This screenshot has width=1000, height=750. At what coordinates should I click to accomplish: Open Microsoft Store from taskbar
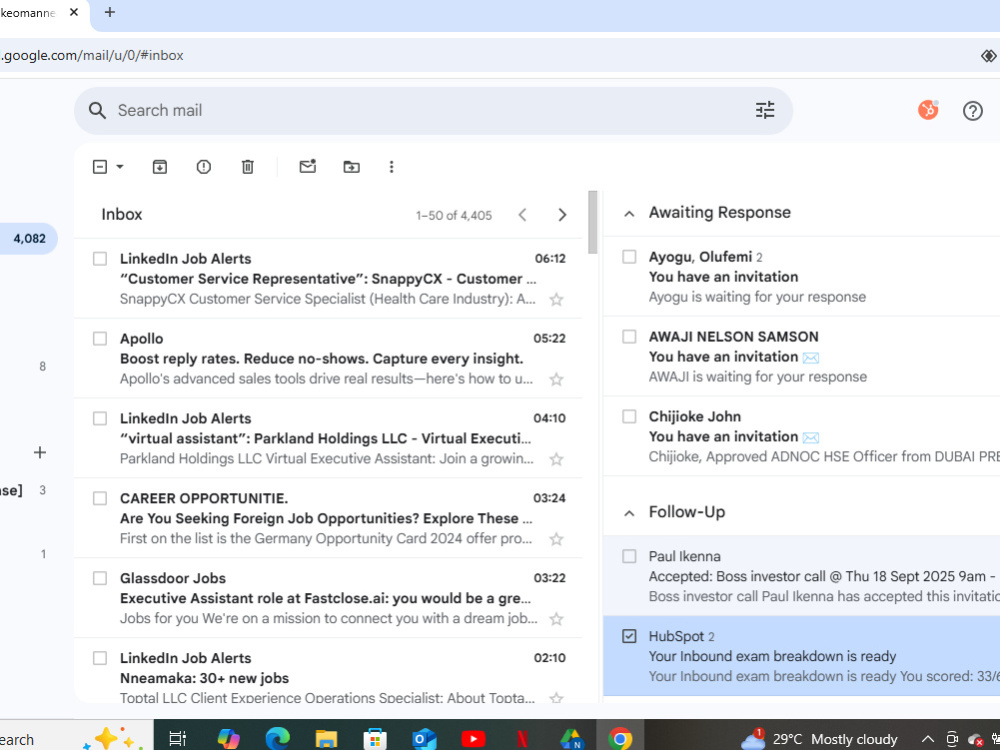375,739
